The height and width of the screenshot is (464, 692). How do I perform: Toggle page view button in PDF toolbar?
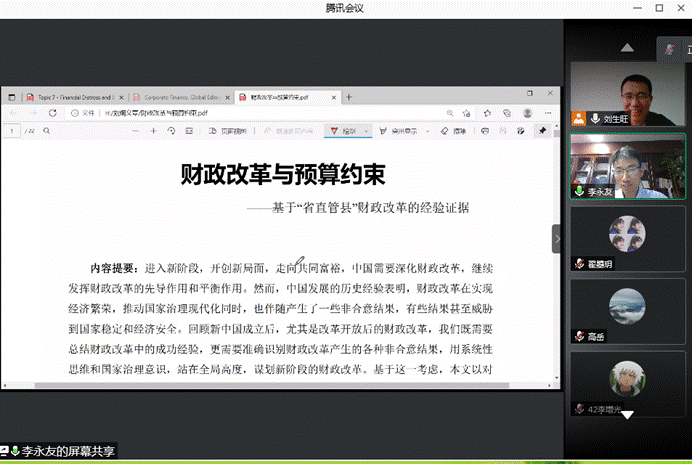click(227, 131)
